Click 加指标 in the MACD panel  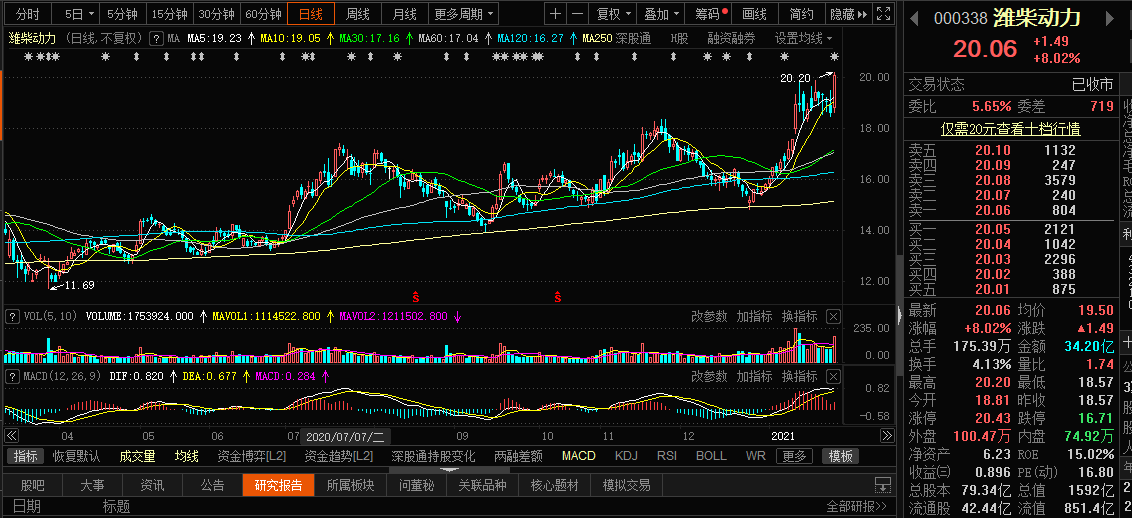coord(754,376)
